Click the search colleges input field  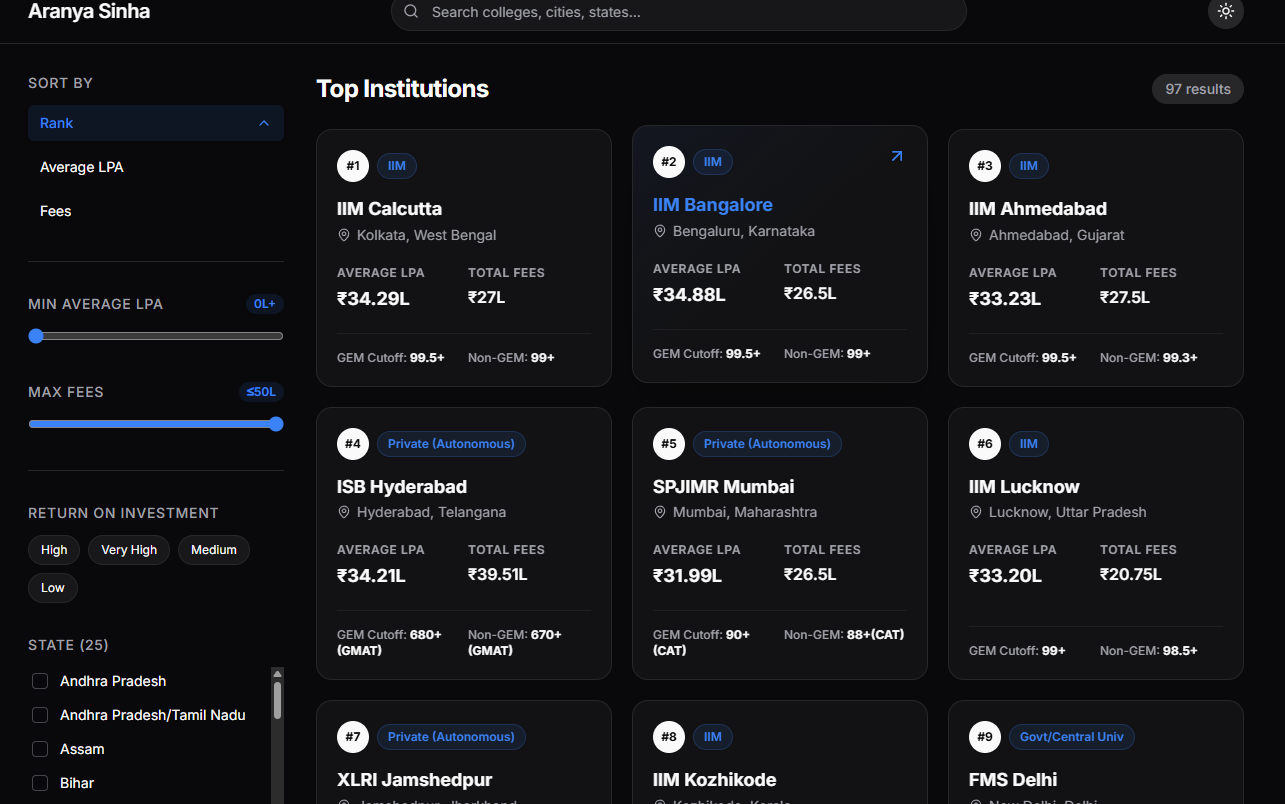coord(679,13)
